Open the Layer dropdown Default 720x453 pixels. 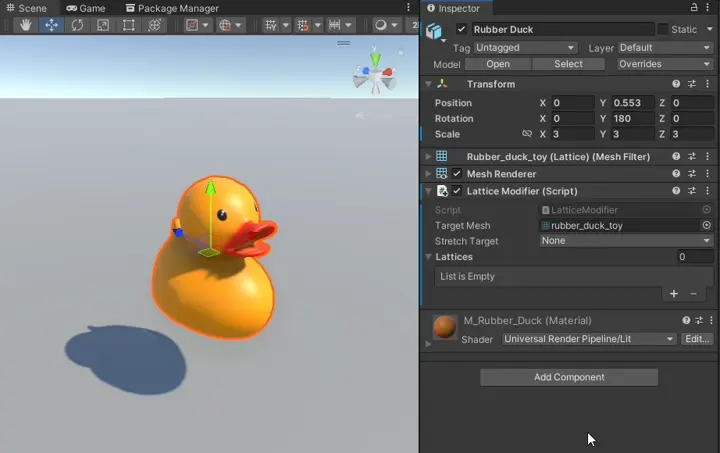pos(665,48)
